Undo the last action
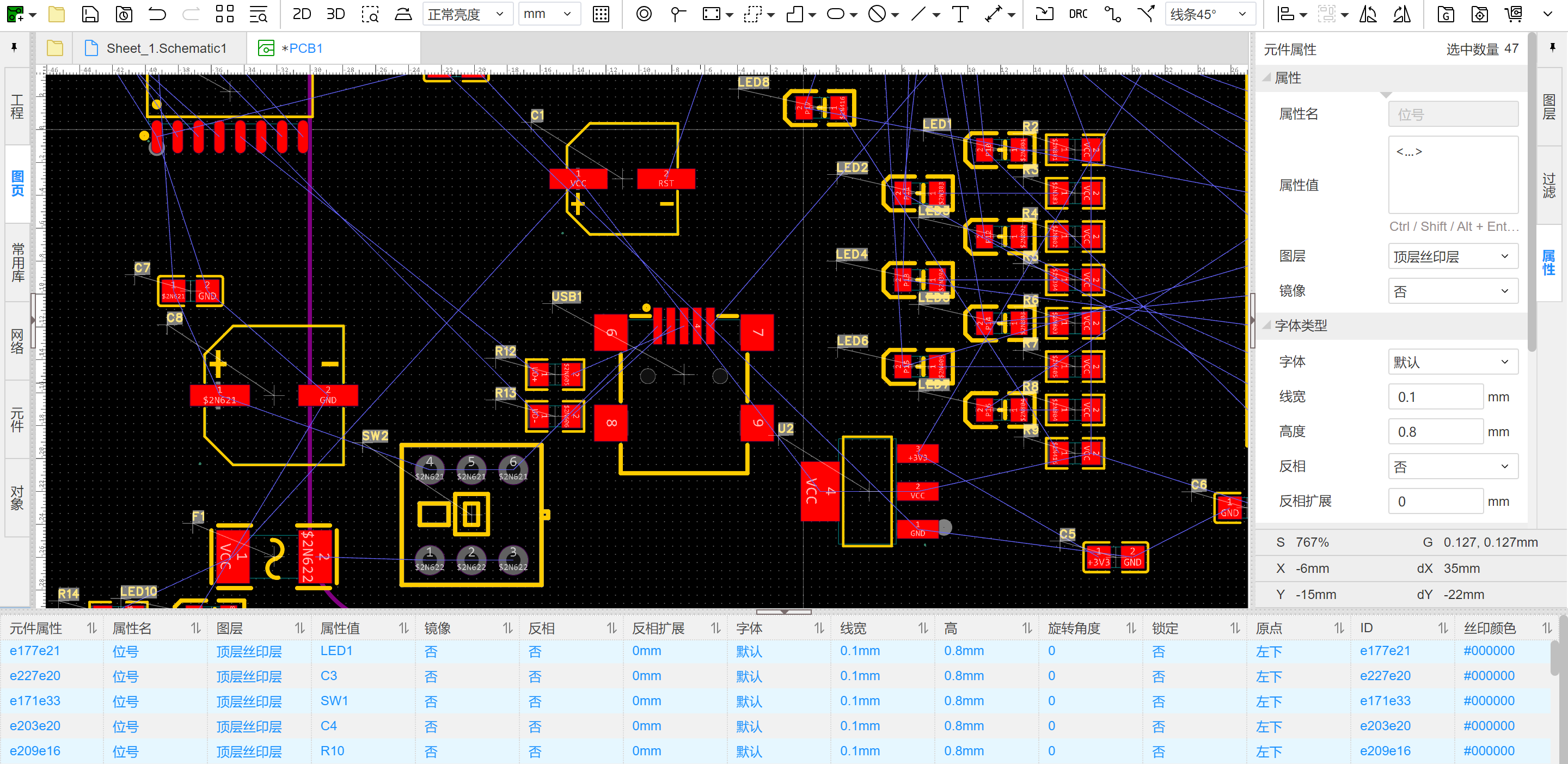The height and width of the screenshot is (764, 1568). coord(158,14)
